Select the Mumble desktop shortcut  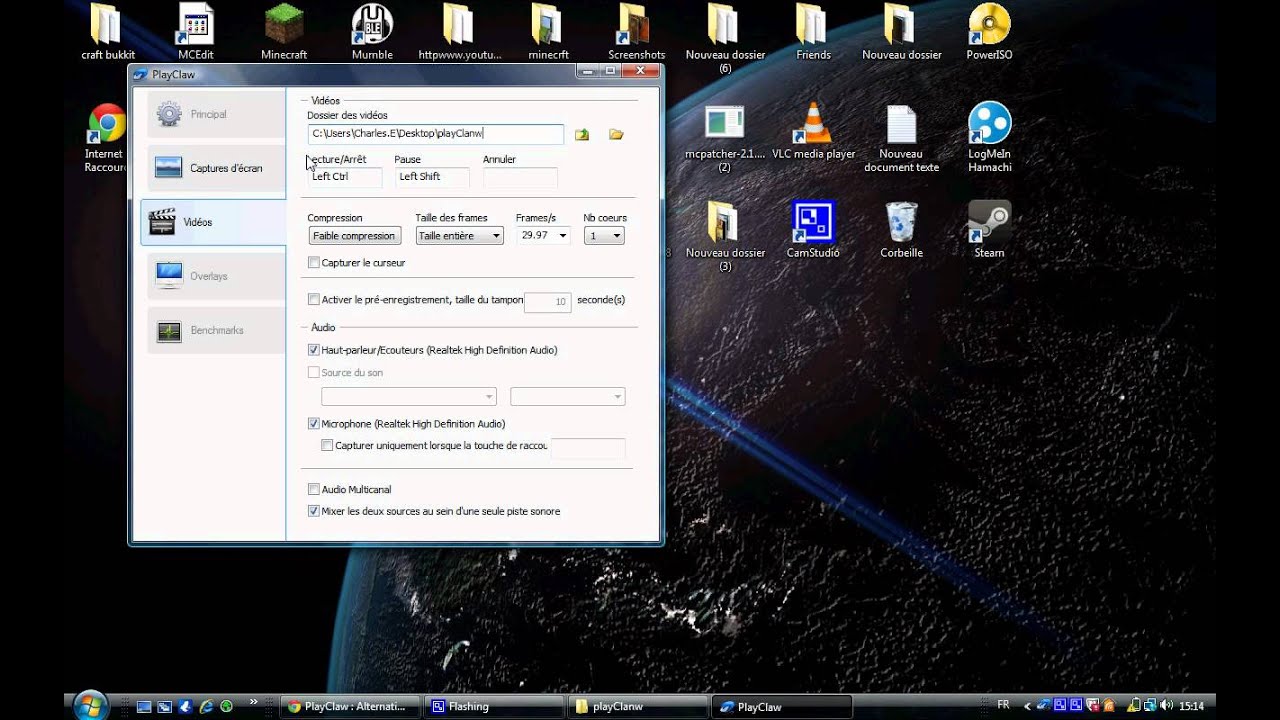tap(372, 33)
